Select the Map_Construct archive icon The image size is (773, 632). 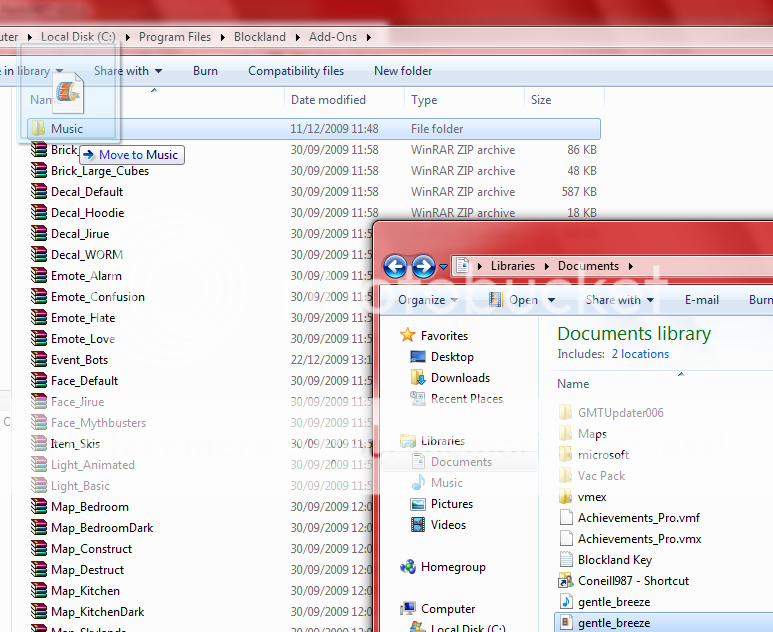point(38,549)
